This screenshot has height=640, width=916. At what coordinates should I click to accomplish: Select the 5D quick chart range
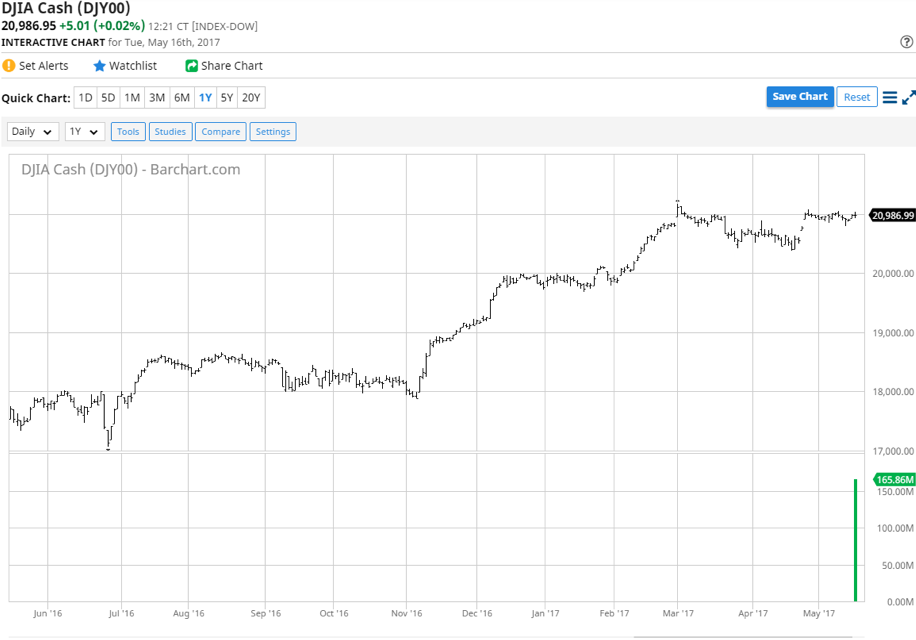[x=108, y=98]
